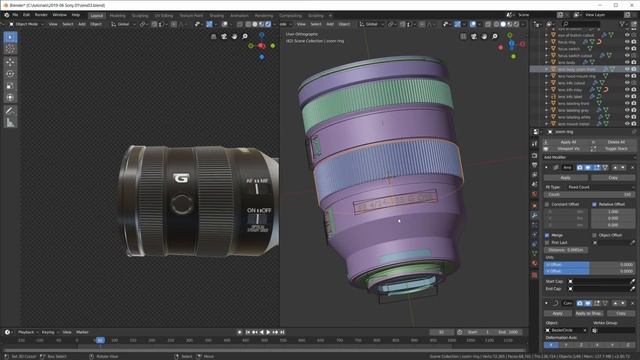The height and width of the screenshot is (360, 640).
Task: Open the Add Modifier dropdown
Action: (x=589, y=157)
